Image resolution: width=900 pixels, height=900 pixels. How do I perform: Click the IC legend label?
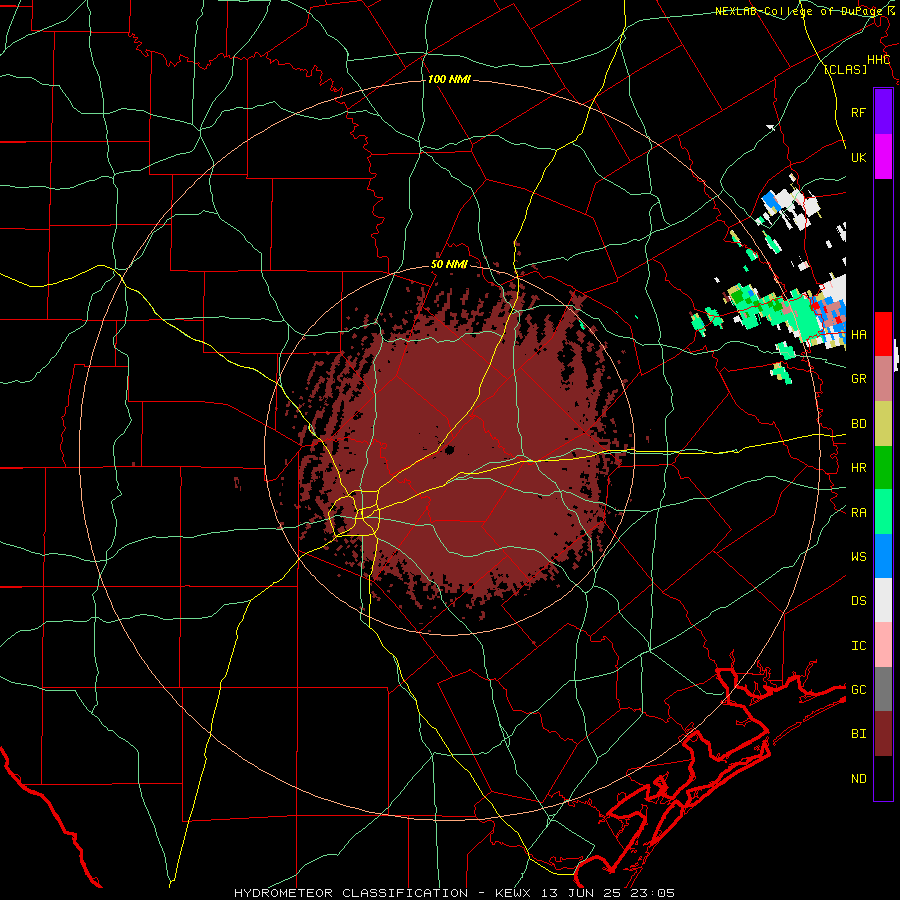coord(858,646)
